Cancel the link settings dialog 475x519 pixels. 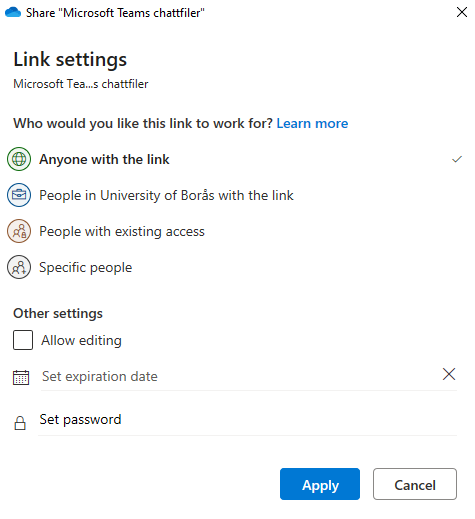(x=415, y=484)
